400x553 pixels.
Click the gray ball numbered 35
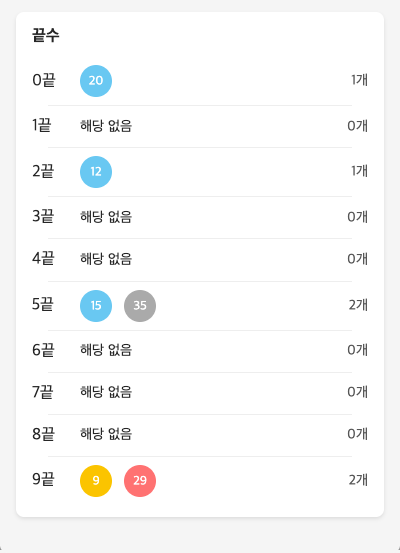point(140,306)
